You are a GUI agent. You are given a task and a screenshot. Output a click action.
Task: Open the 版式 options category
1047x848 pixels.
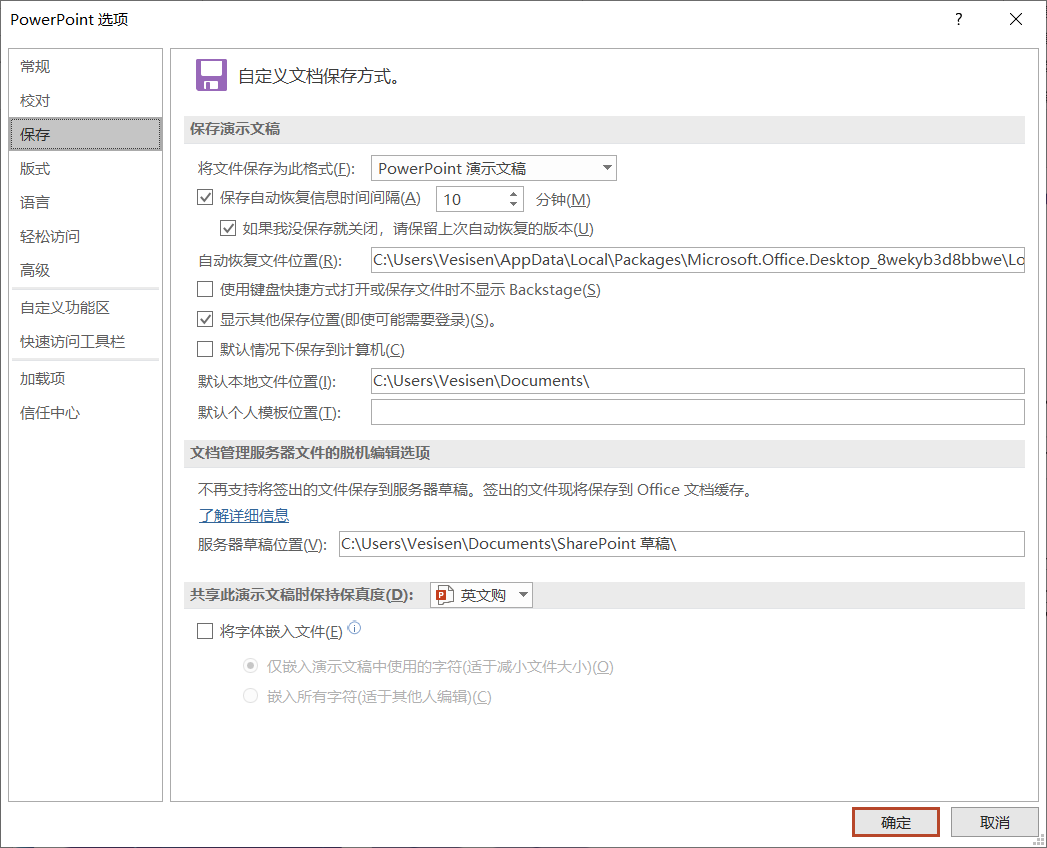[85, 168]
